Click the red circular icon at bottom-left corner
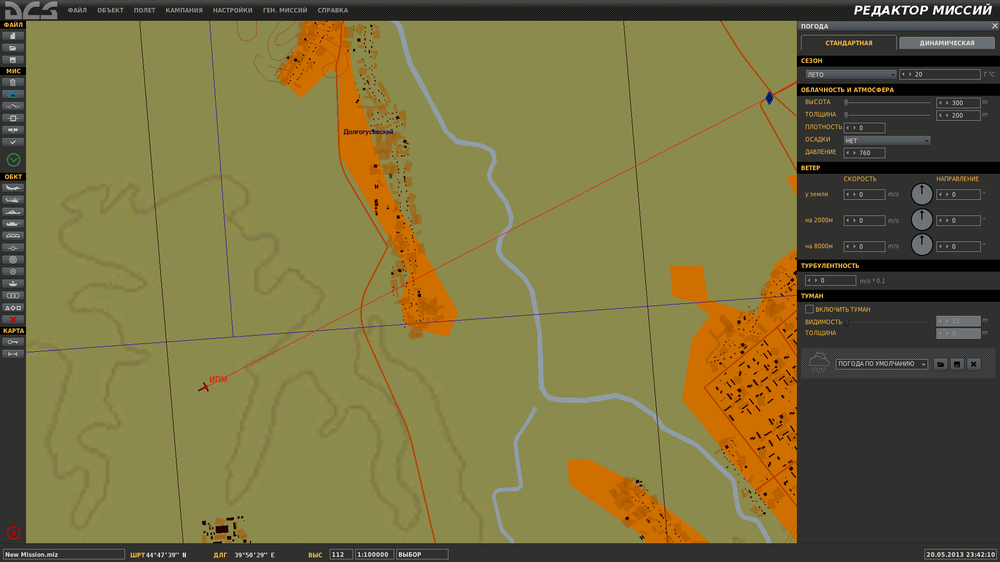Screen dimensions: 1000x562 point(13,533)
